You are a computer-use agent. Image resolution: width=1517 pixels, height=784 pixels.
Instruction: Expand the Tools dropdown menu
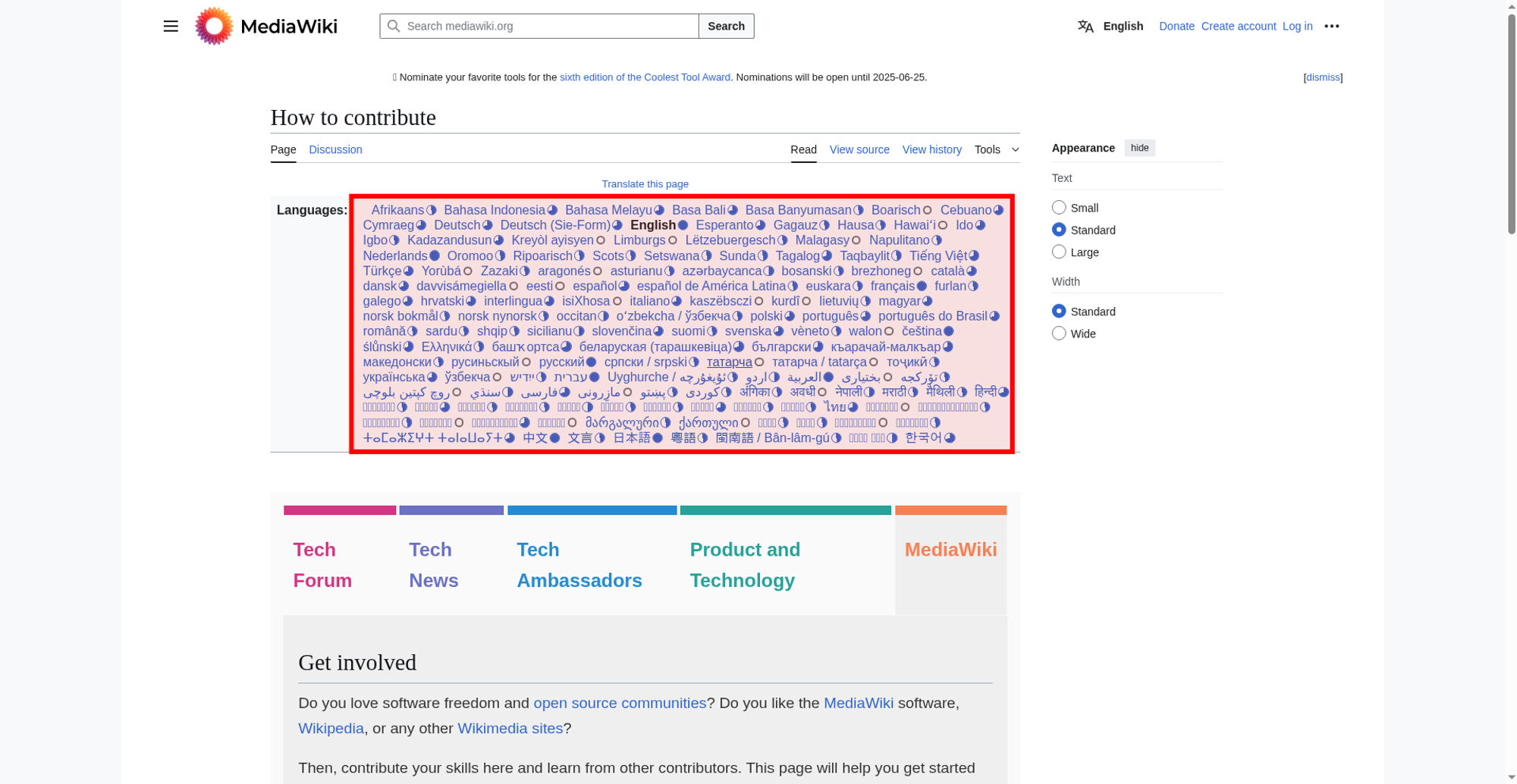click(997, 149)
